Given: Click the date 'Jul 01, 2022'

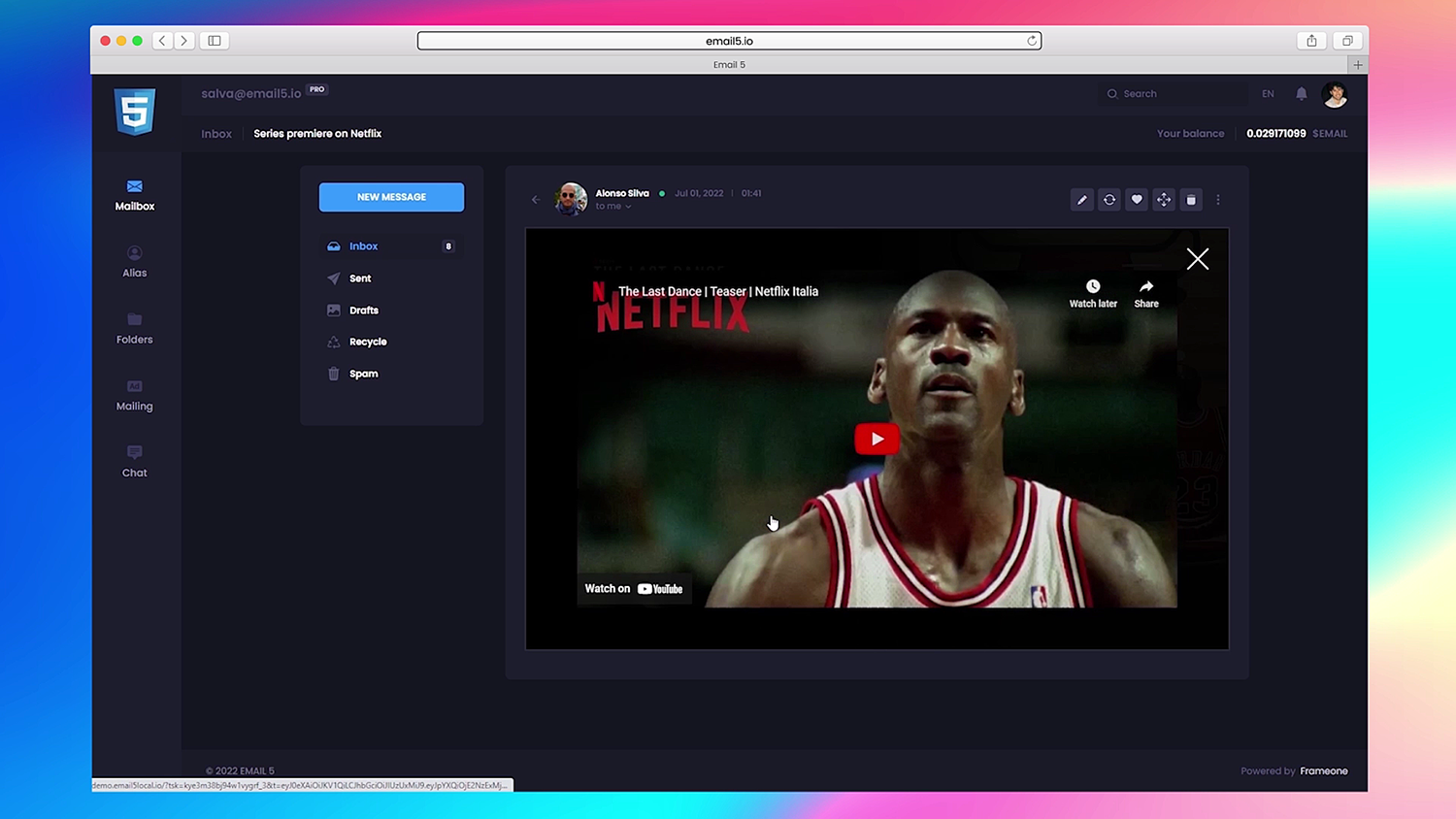Looking at the screenshot, I should pyautogui.click(x=699, y=193).
